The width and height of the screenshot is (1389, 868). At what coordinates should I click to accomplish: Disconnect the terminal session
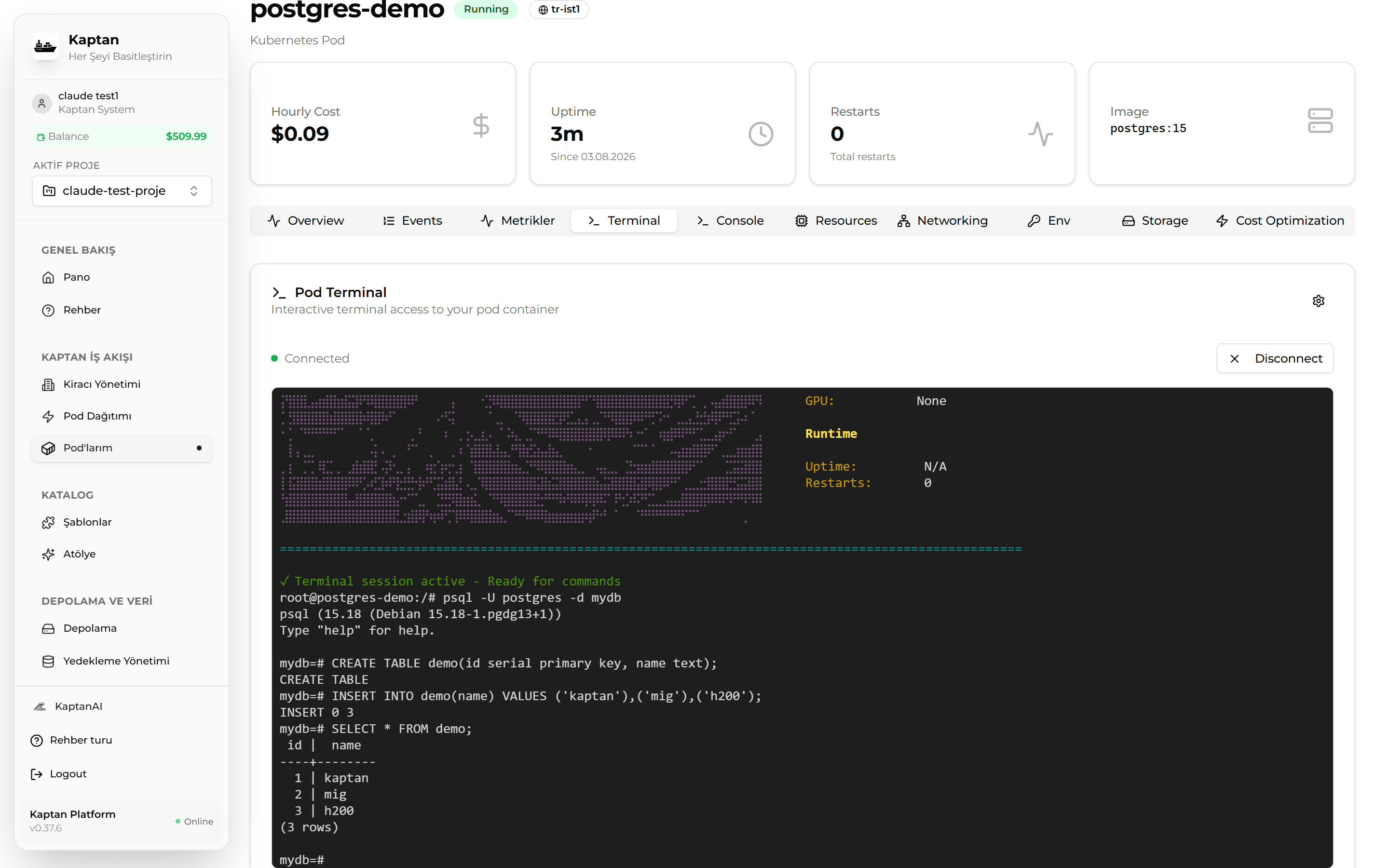point(1275,358)
